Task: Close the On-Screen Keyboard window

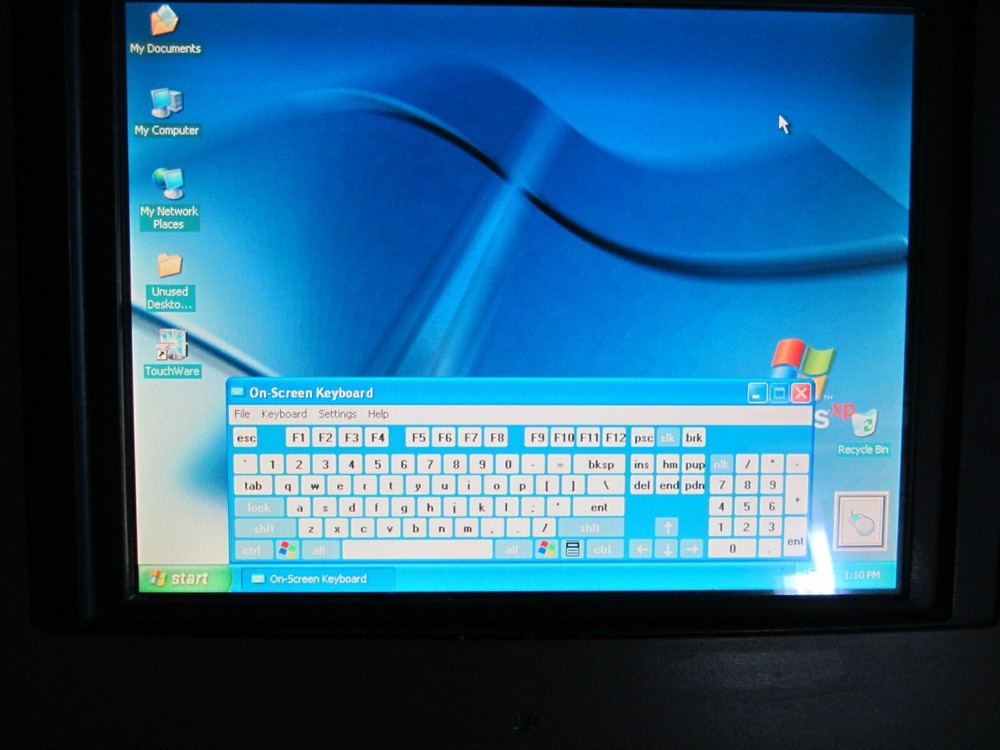Action: [x=801, y=393]
